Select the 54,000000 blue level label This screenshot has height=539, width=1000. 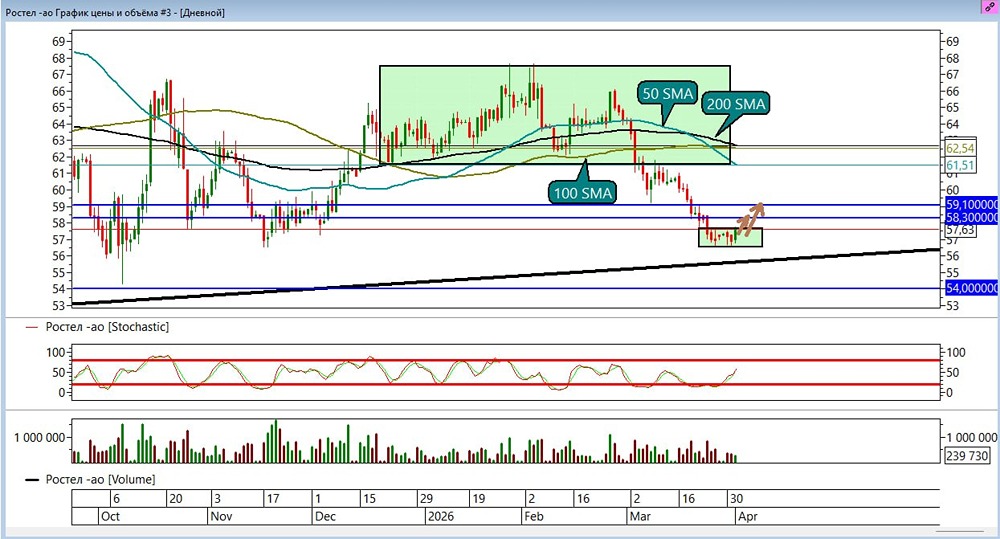click(x=972, y=288)
